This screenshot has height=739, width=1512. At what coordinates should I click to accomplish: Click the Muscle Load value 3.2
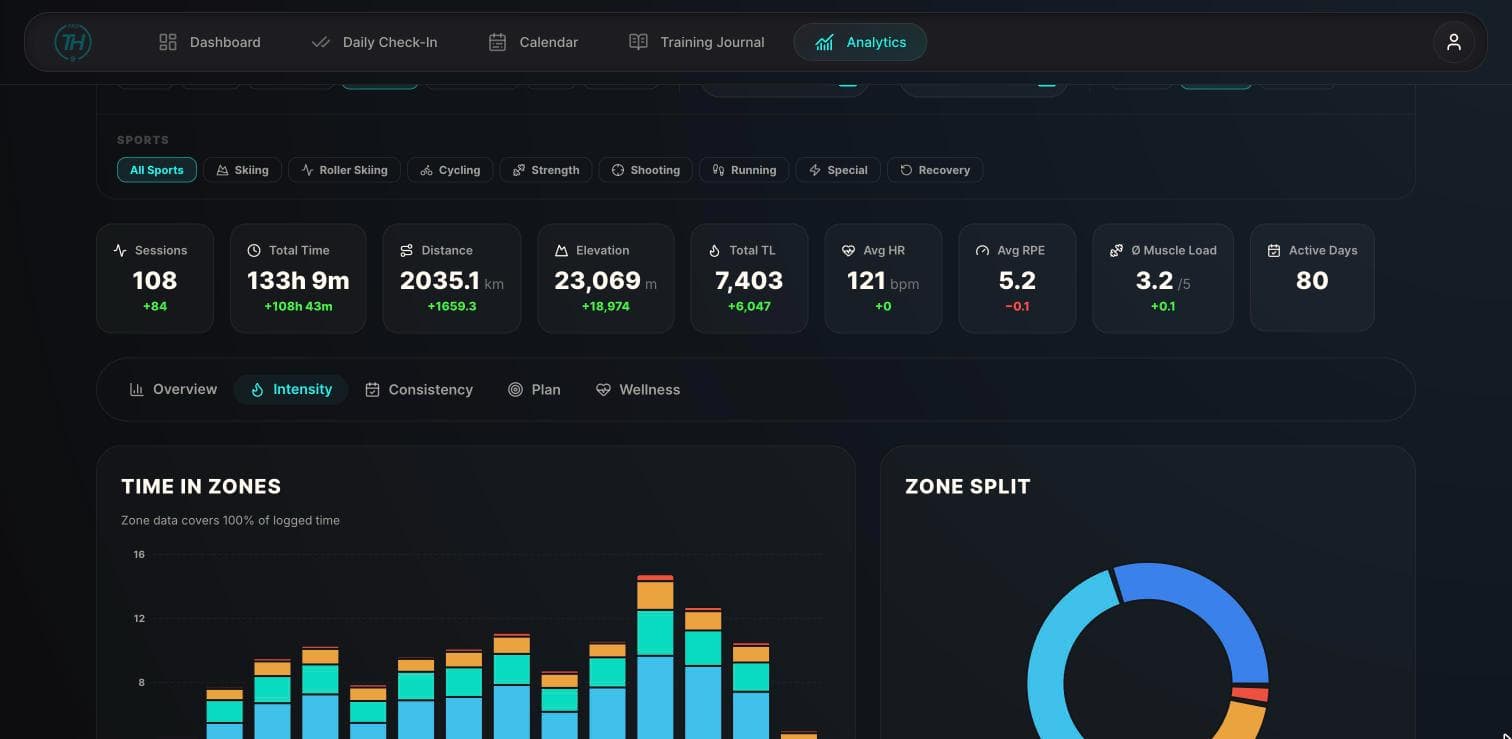tap(1154, 281)
